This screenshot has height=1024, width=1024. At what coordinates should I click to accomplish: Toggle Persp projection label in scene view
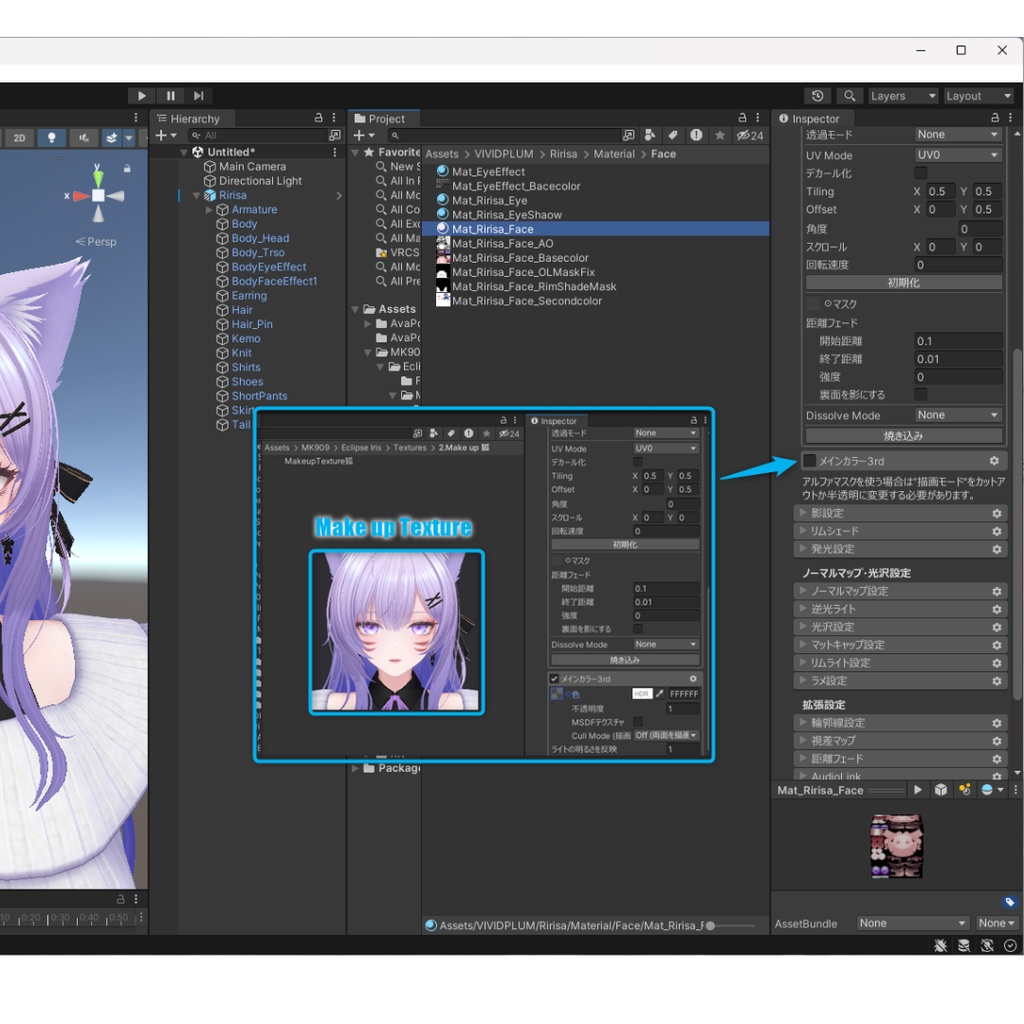pyautogui.click(x=96, y=242)
